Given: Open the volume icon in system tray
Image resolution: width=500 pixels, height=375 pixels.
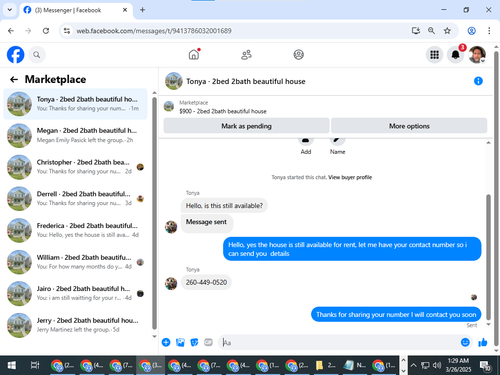Looking at the screenshot, I should tap(437, 365).
